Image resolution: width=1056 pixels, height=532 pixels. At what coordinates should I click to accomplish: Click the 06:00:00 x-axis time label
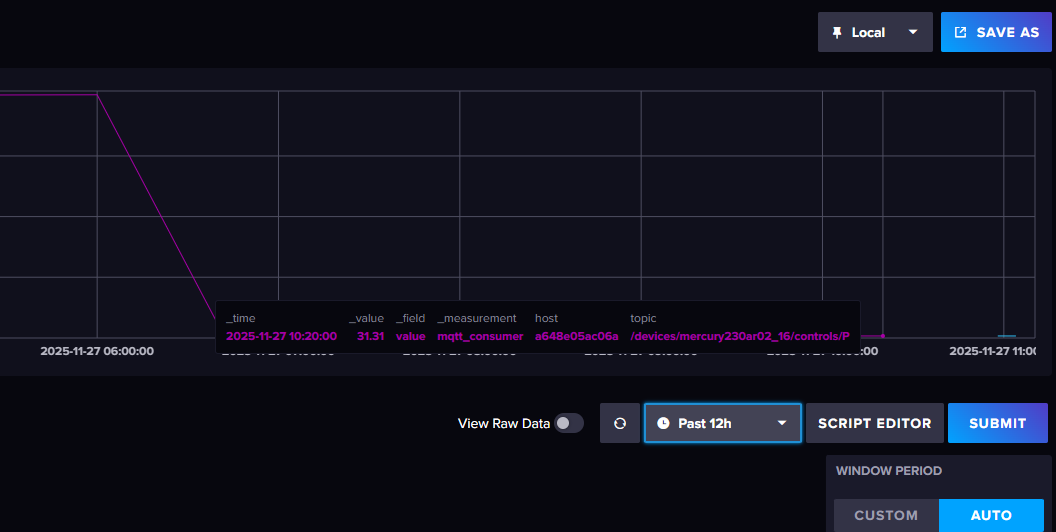tap(97, 351)
